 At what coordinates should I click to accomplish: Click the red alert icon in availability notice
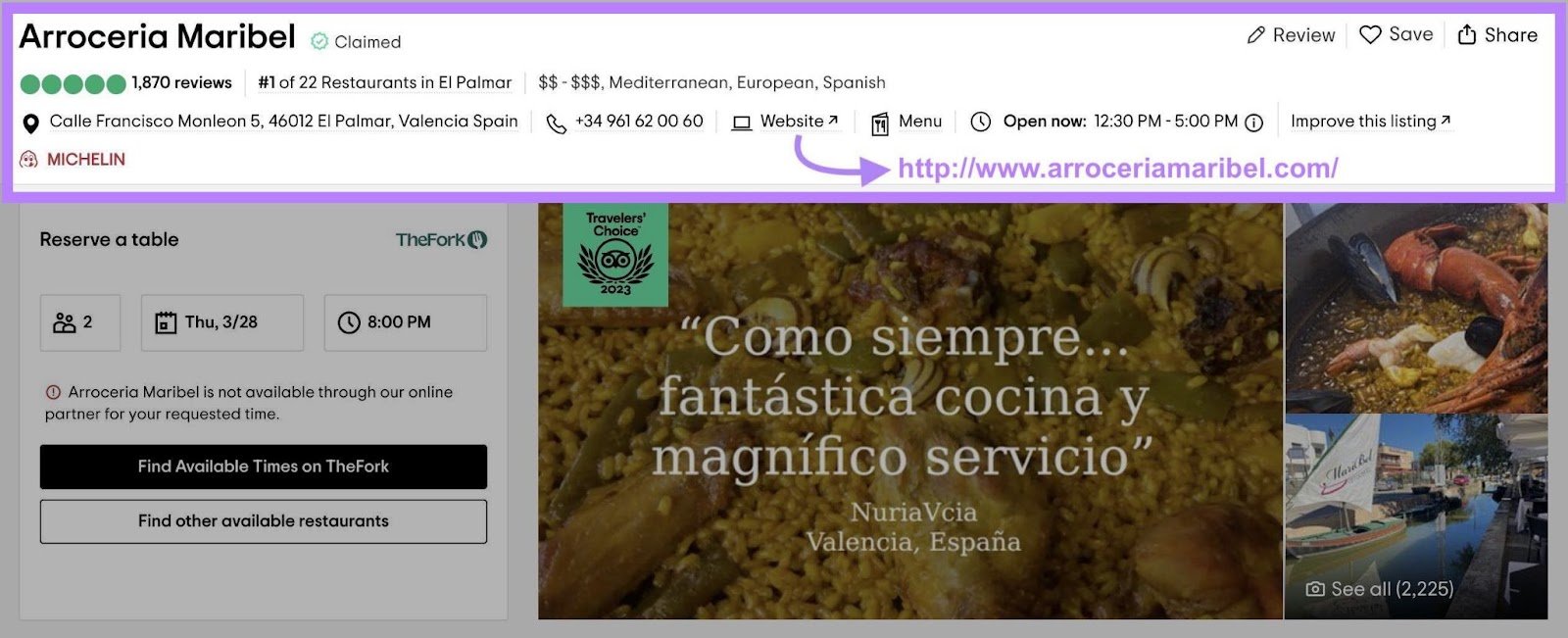click(53, 392)
